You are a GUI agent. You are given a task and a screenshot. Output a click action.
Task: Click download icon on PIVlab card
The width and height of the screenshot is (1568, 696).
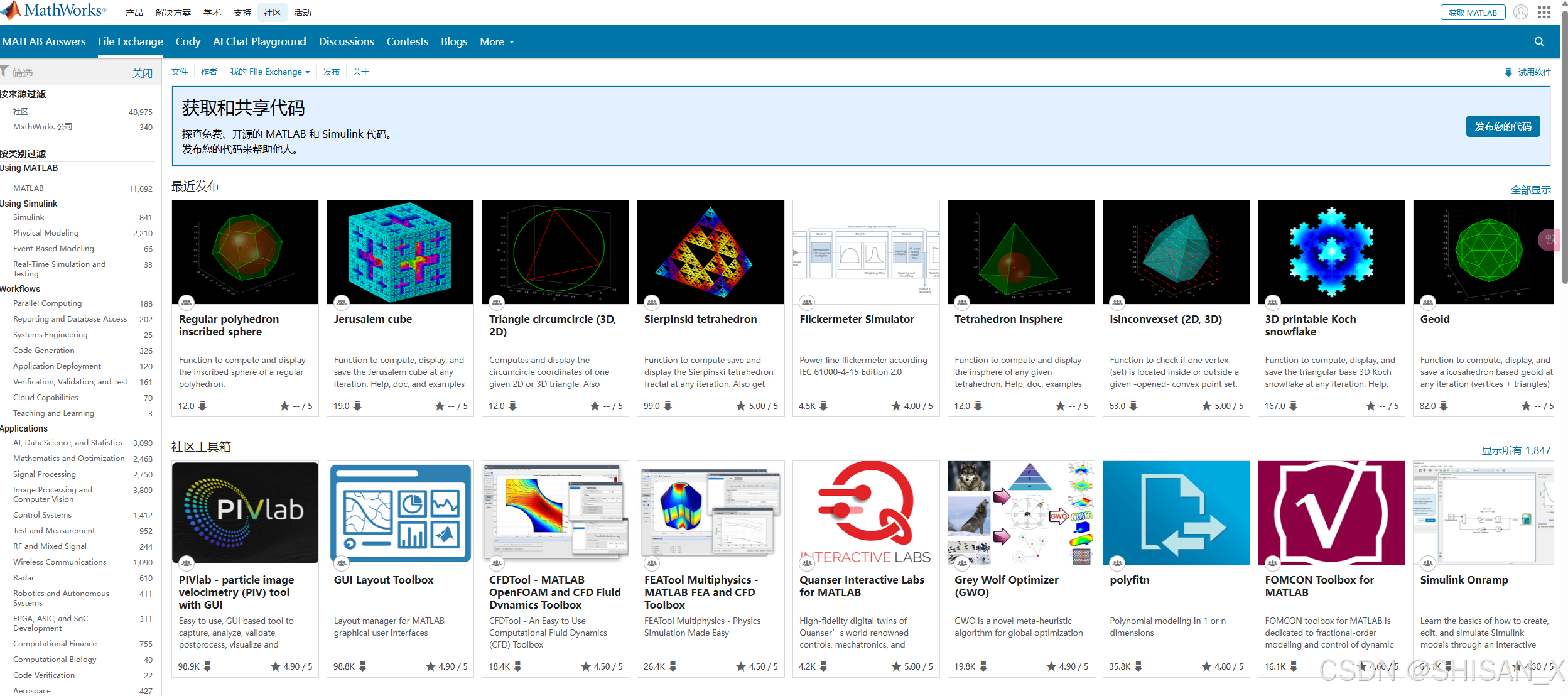(x=207, y=666)
